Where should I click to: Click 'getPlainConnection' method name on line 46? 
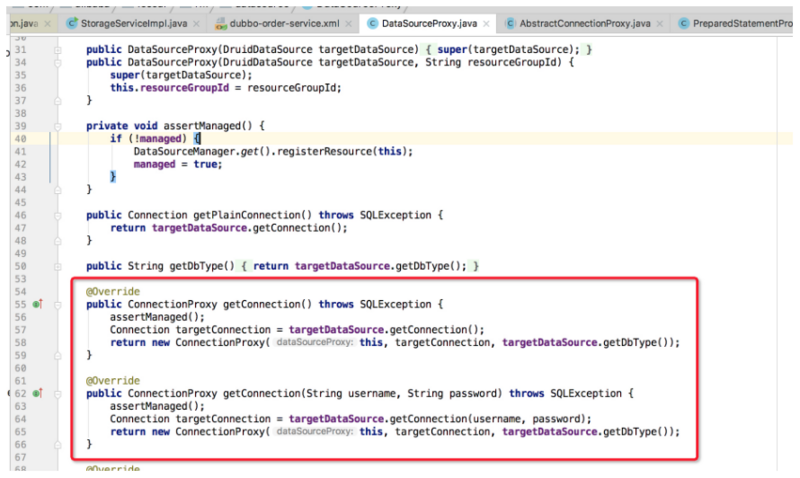[247, 215]
